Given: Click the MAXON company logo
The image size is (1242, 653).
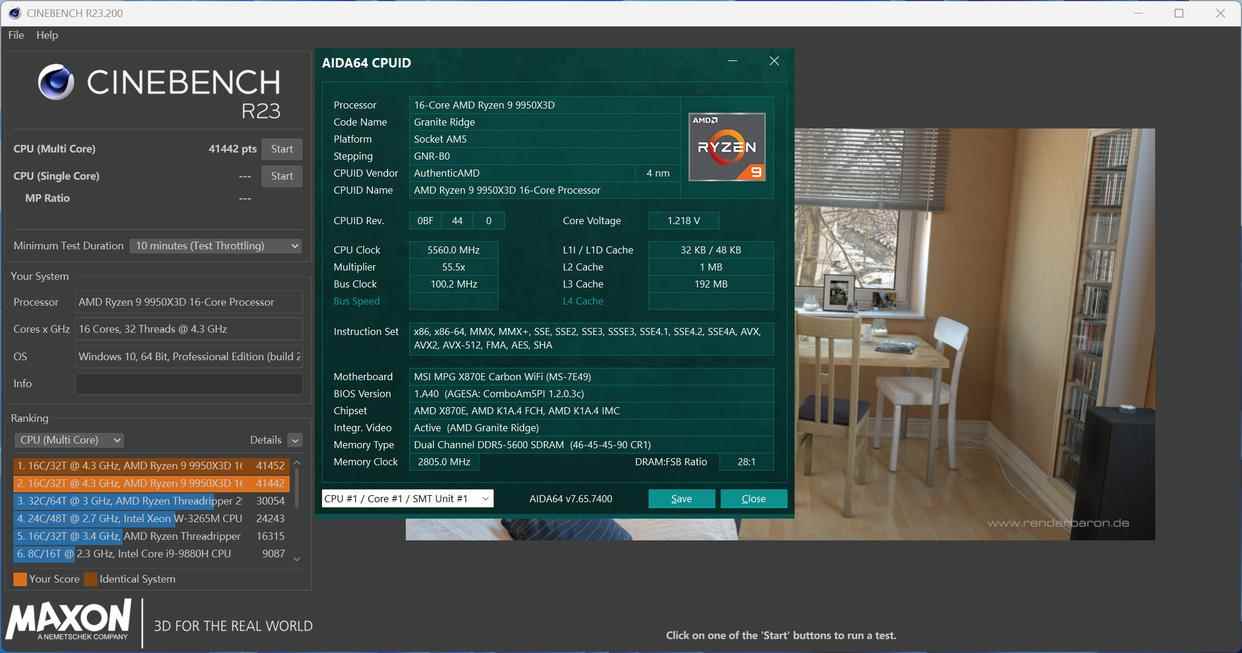Looking at the screenshot, I should click(68, 620).
